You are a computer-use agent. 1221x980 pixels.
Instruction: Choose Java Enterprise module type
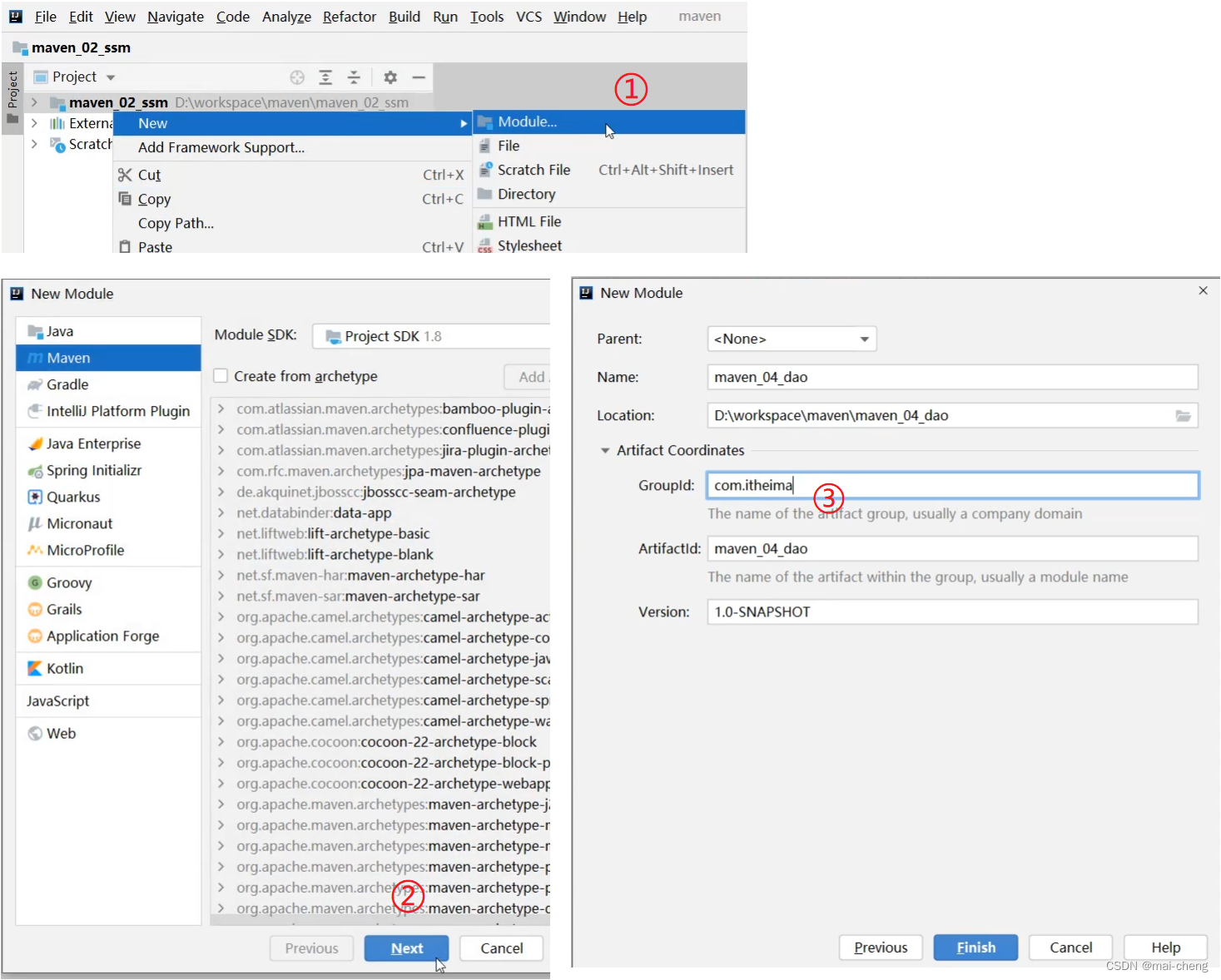click(x=108, y=443)
